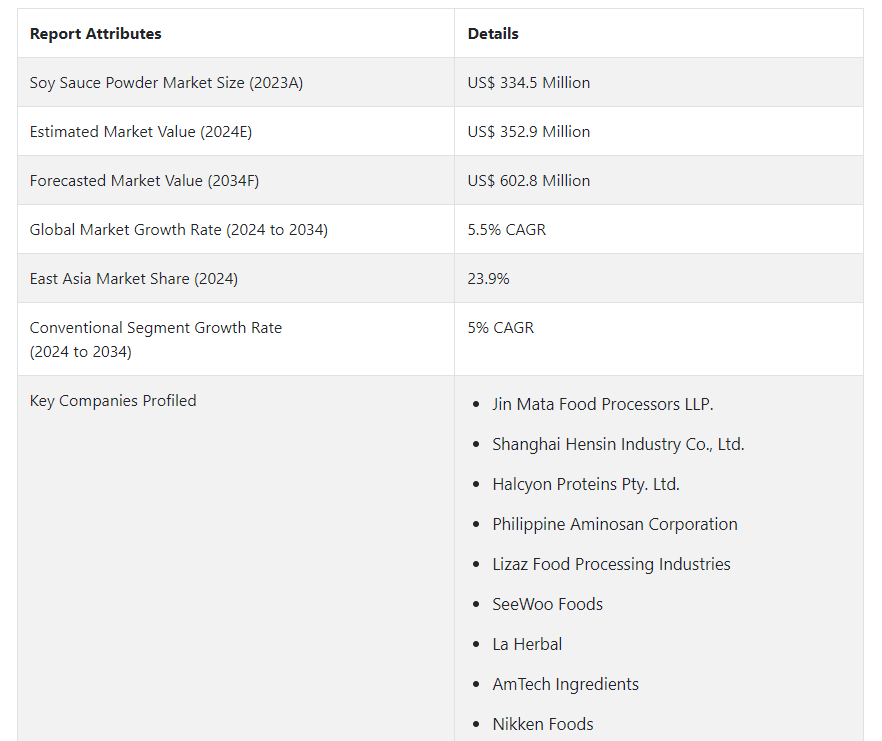
Task: Click Halcyon Proteins Pty. Ltd. entry
Action: click(585, 484)
